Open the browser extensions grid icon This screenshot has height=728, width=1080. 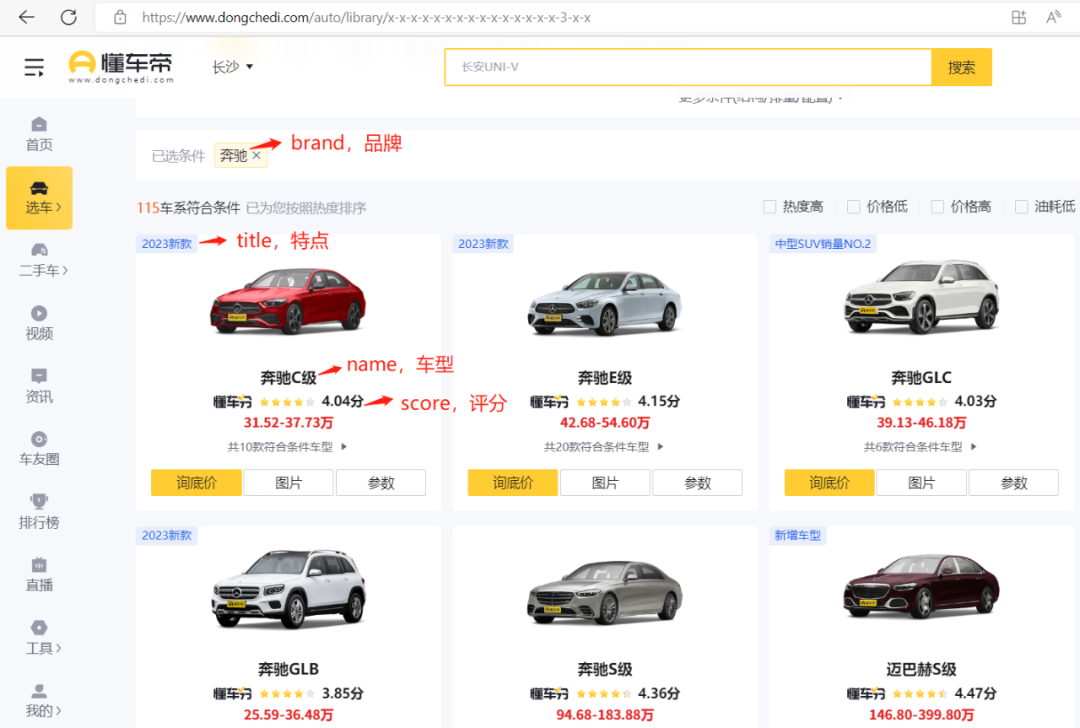pos(1019,17)
